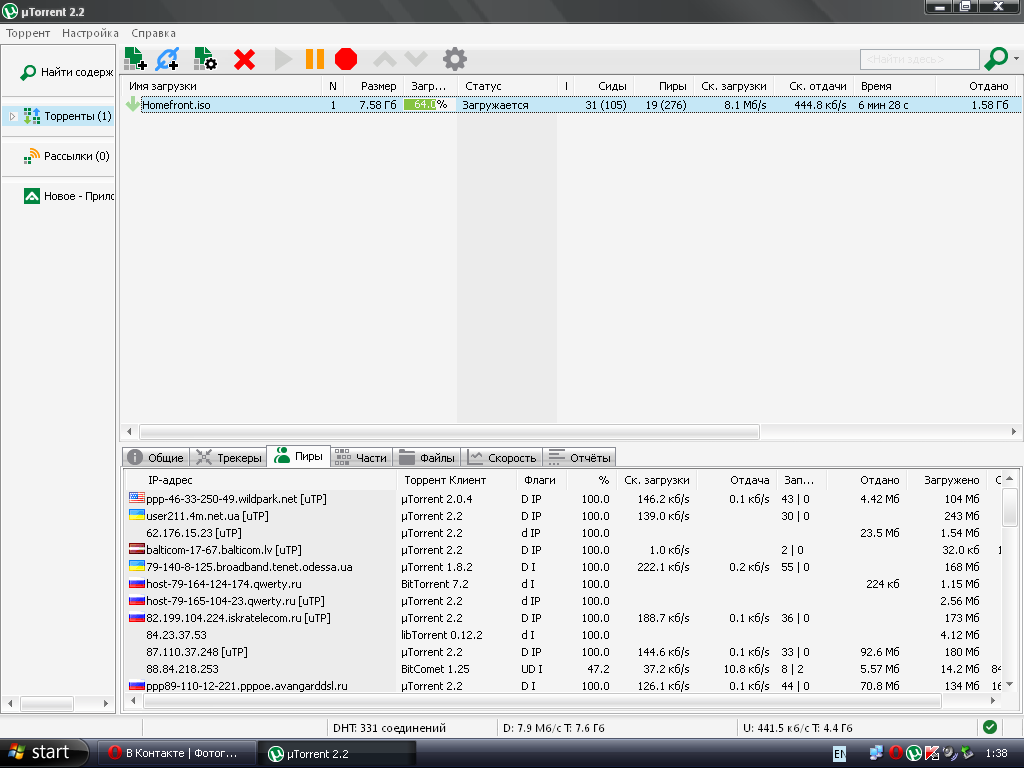1024x768 pixels.
Task: Open the Настройка menu
Action: tap(90, 33)
